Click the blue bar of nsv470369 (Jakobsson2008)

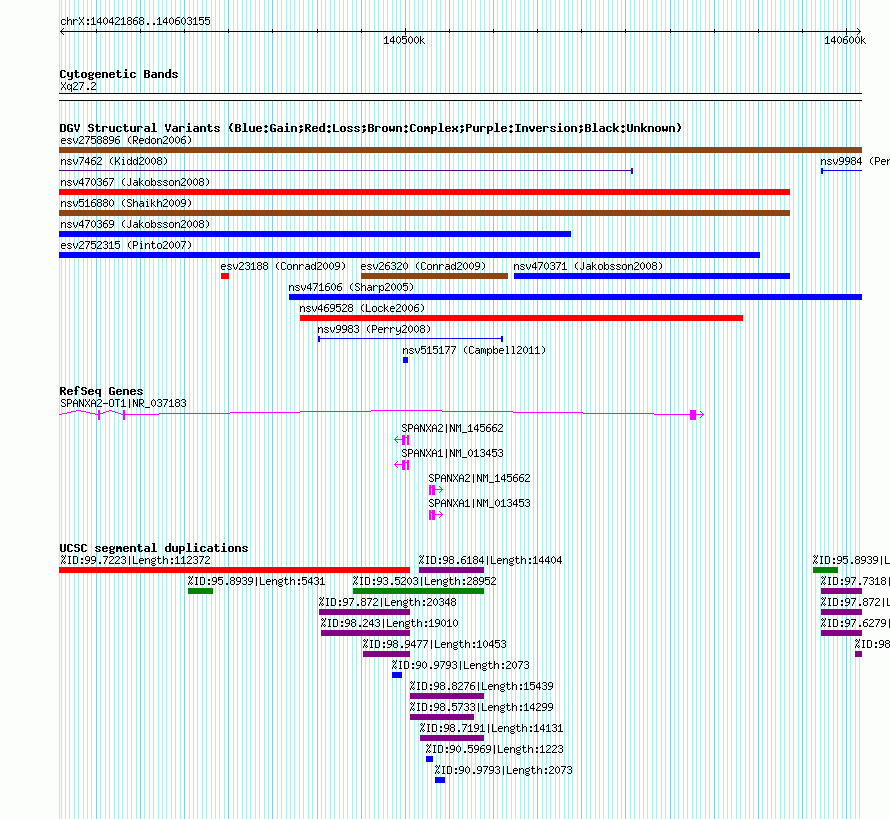tap(315, 234)
